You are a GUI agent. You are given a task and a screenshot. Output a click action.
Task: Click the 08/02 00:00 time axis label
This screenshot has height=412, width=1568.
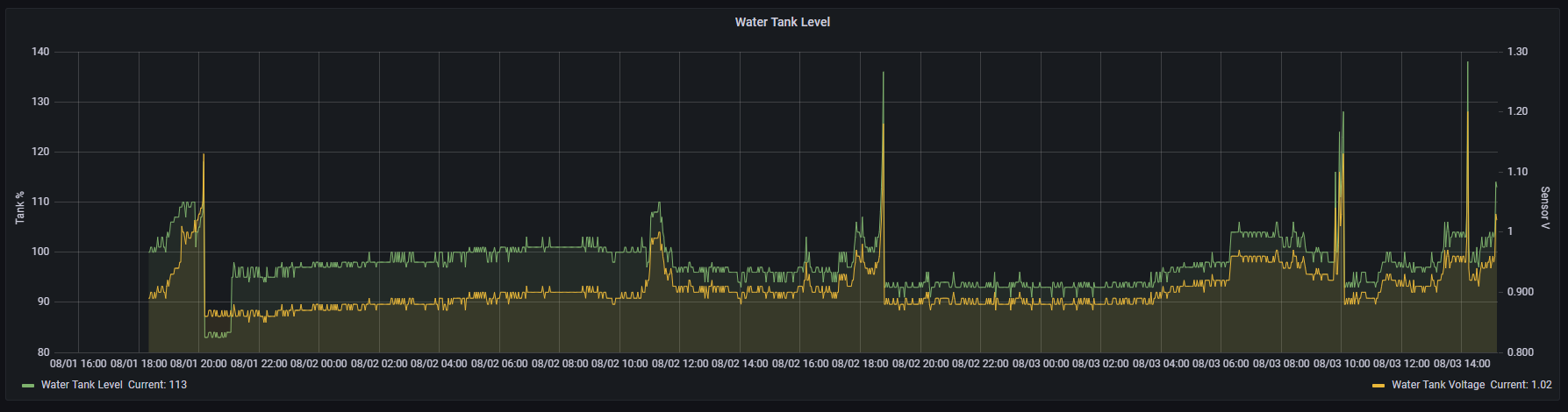click(x=319, y=363)
